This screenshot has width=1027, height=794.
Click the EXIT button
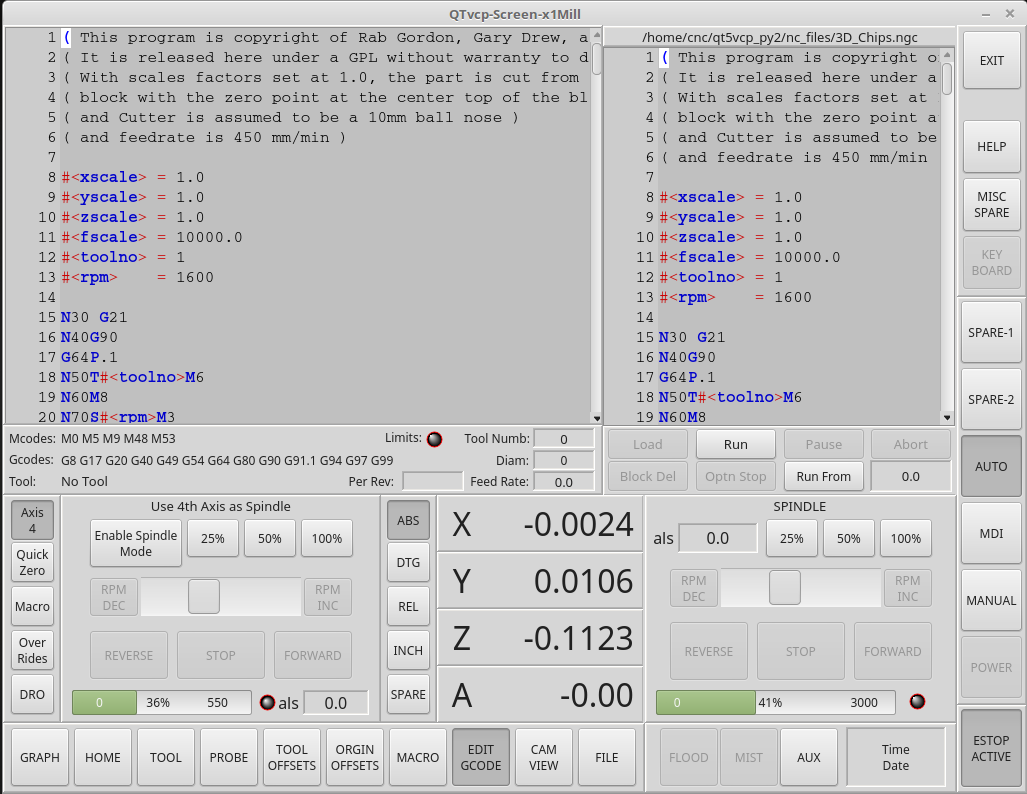click(992, 61)
